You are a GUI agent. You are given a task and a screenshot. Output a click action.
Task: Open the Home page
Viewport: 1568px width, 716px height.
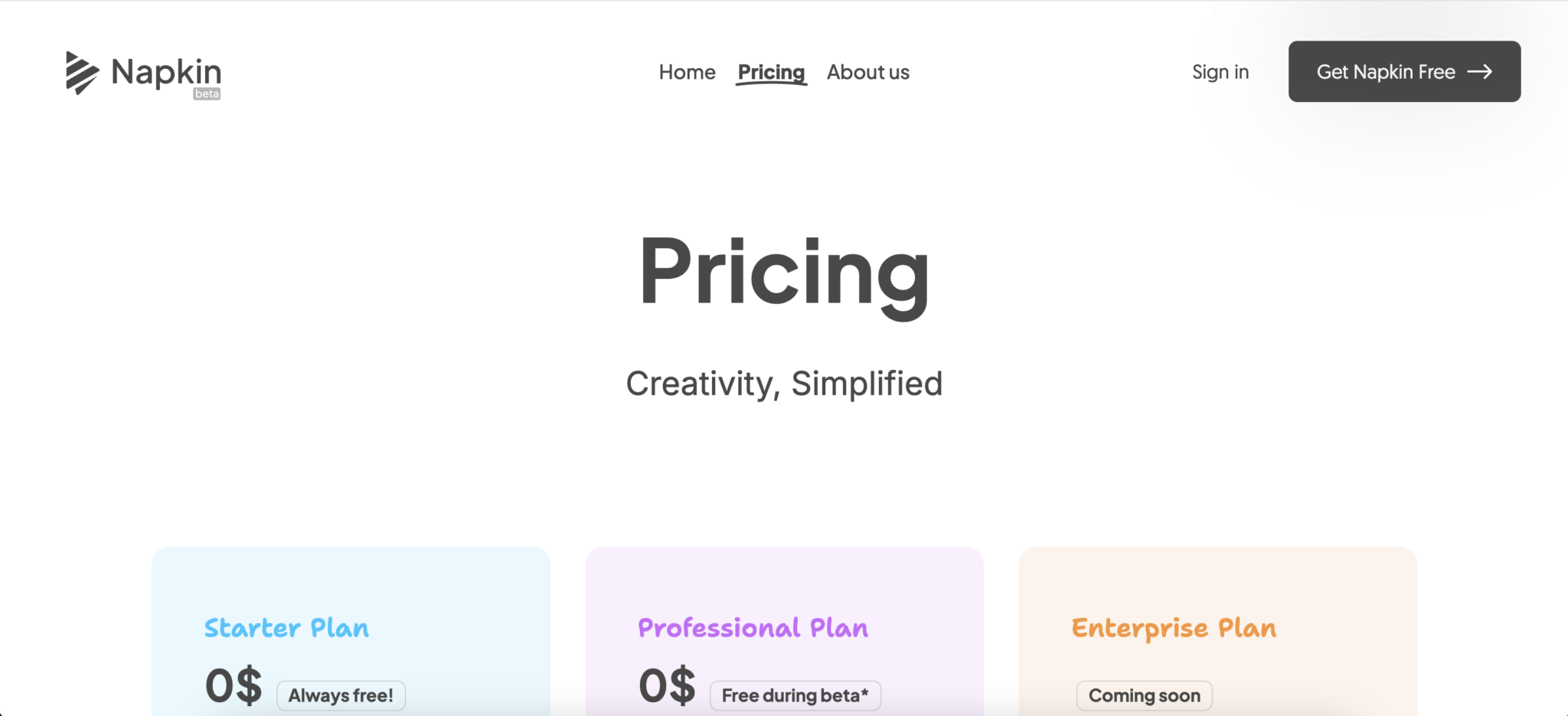687,71
